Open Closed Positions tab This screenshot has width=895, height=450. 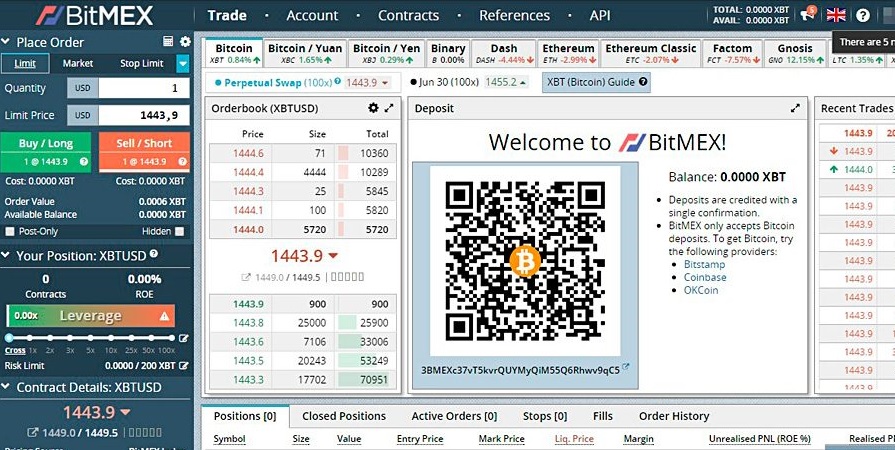[344, 416]
